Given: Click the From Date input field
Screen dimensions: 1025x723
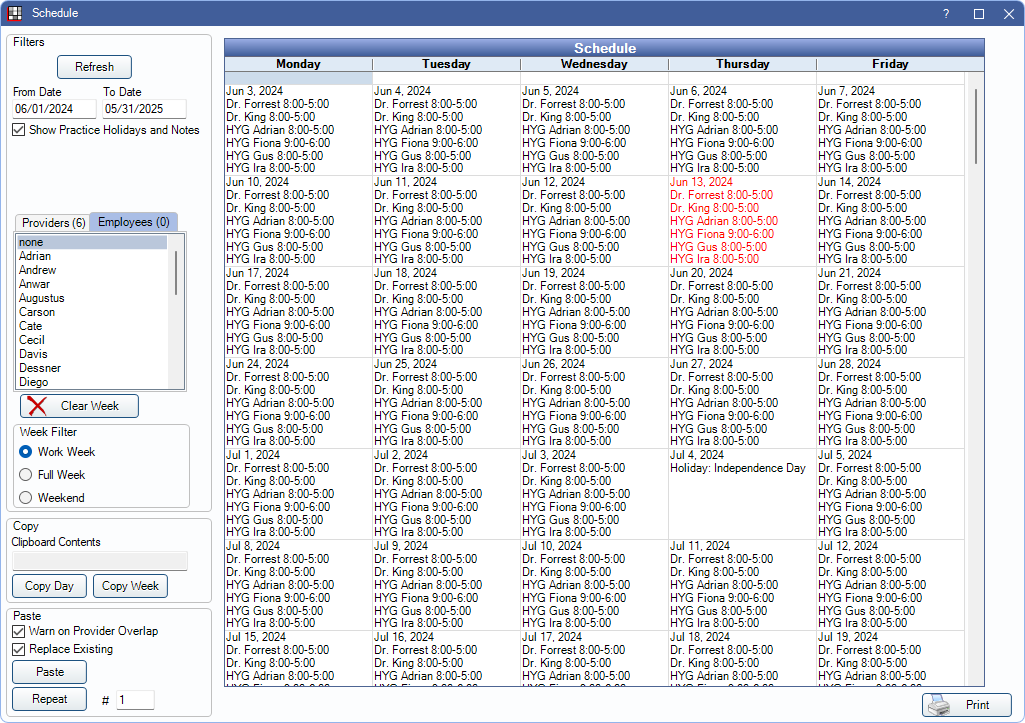Looking at the screenshot, I should (54, 109).
